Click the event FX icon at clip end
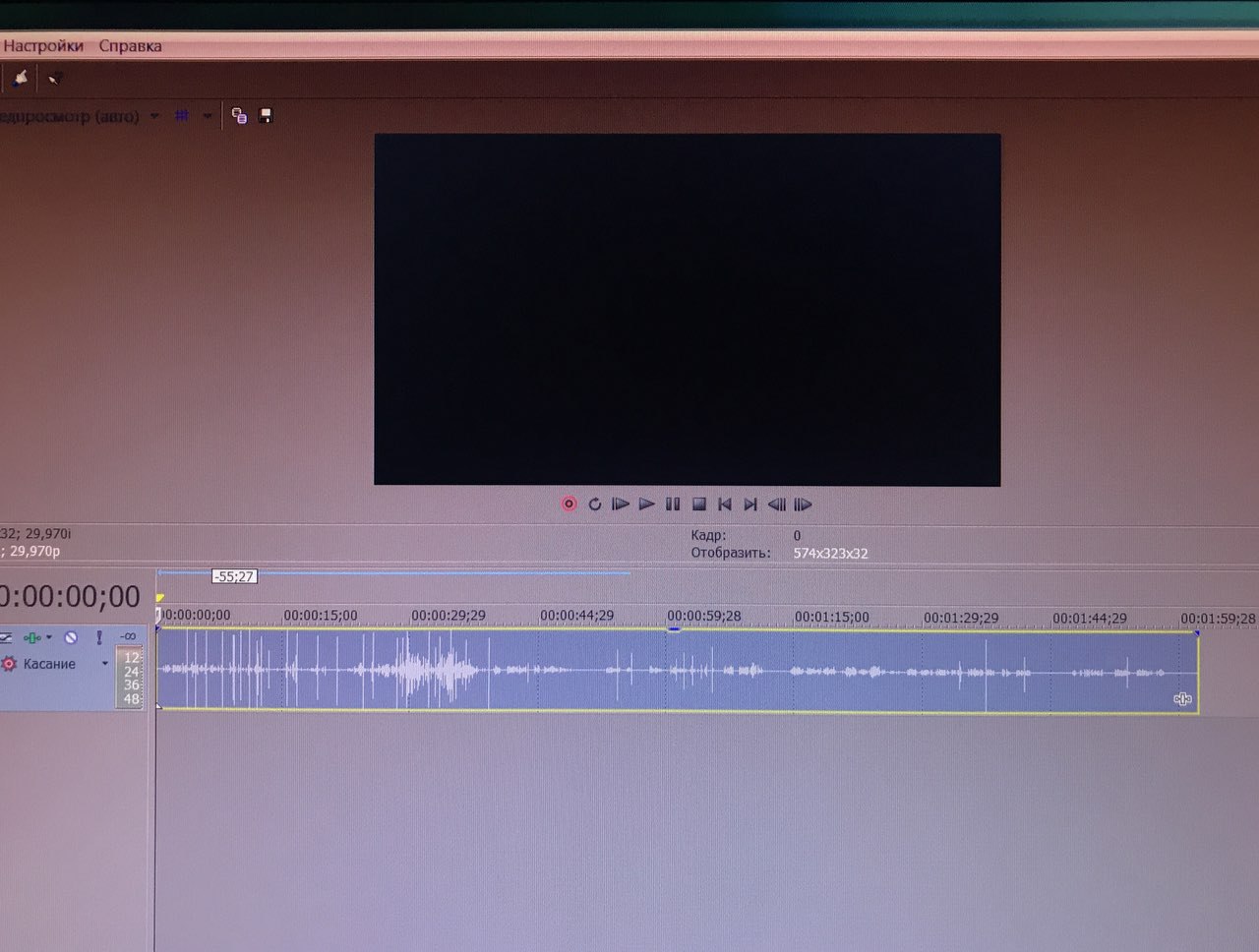 click(1182, 699)
